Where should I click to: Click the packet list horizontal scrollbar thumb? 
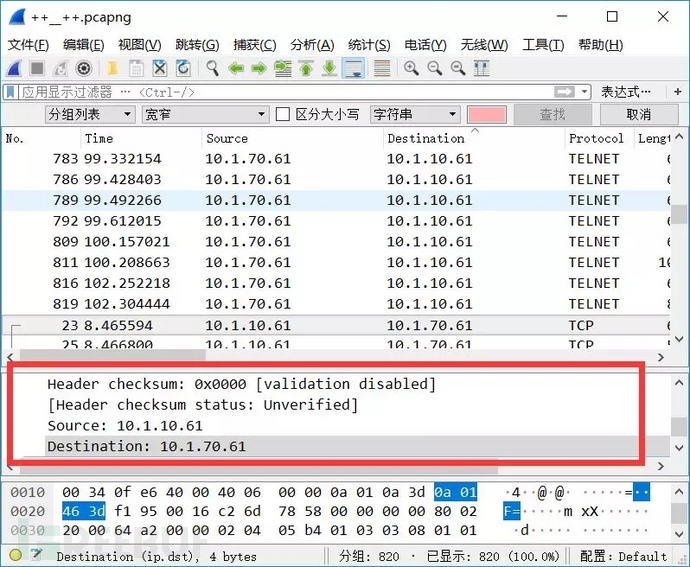pos(112,356)
